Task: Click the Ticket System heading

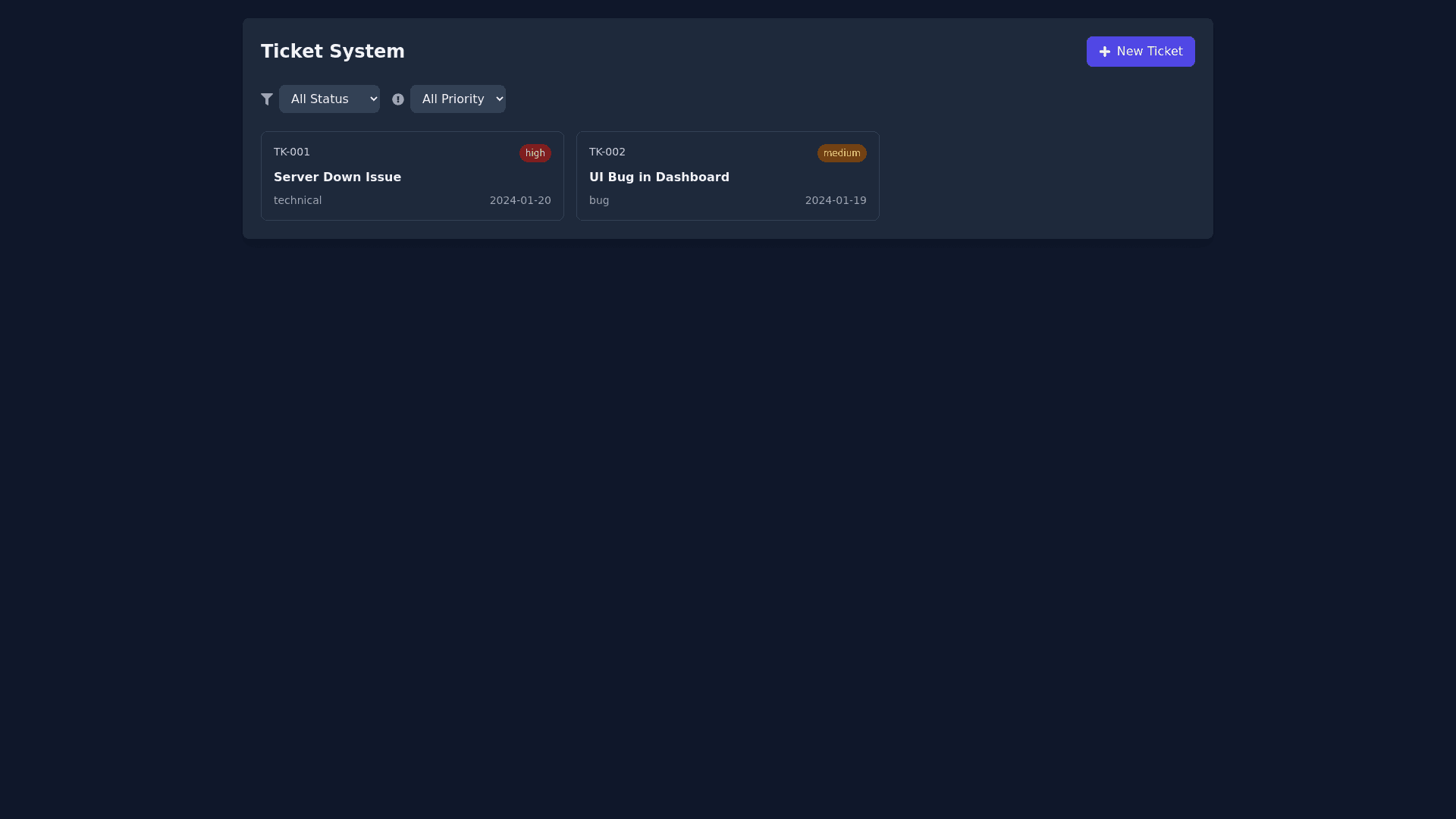Action: tap(333, 52)
